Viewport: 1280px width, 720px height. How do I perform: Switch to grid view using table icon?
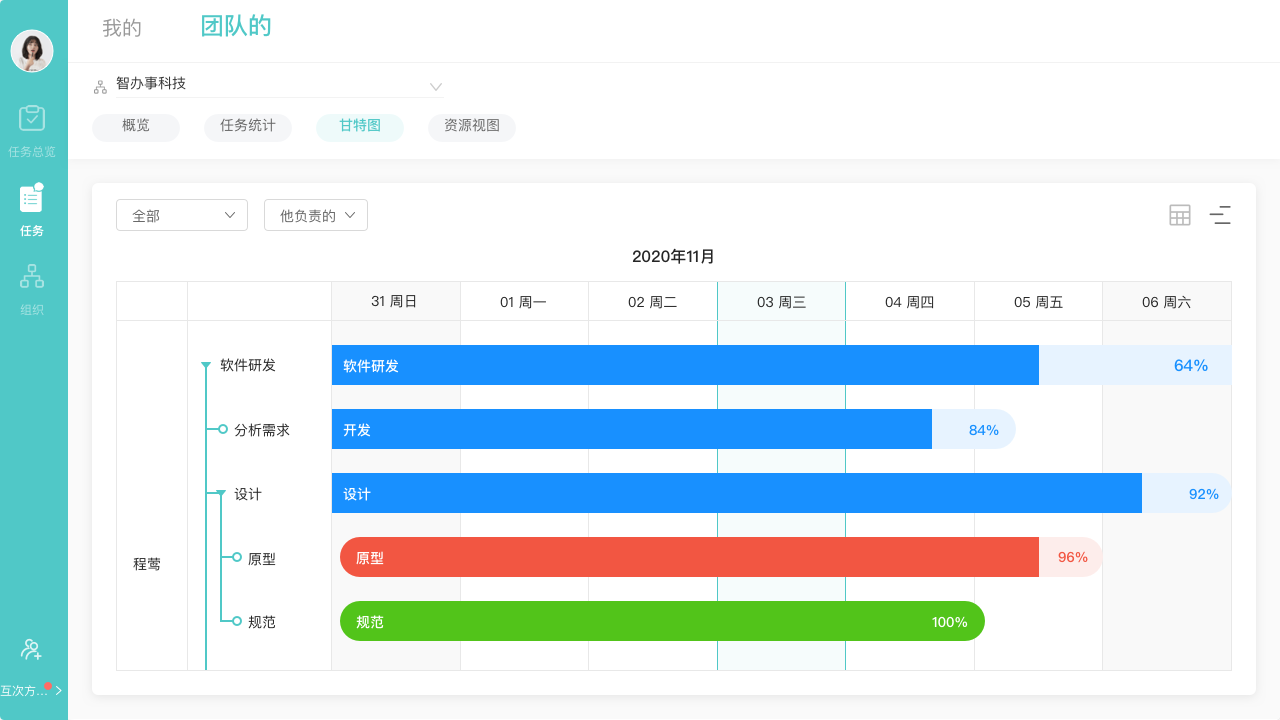point(1179,214)
